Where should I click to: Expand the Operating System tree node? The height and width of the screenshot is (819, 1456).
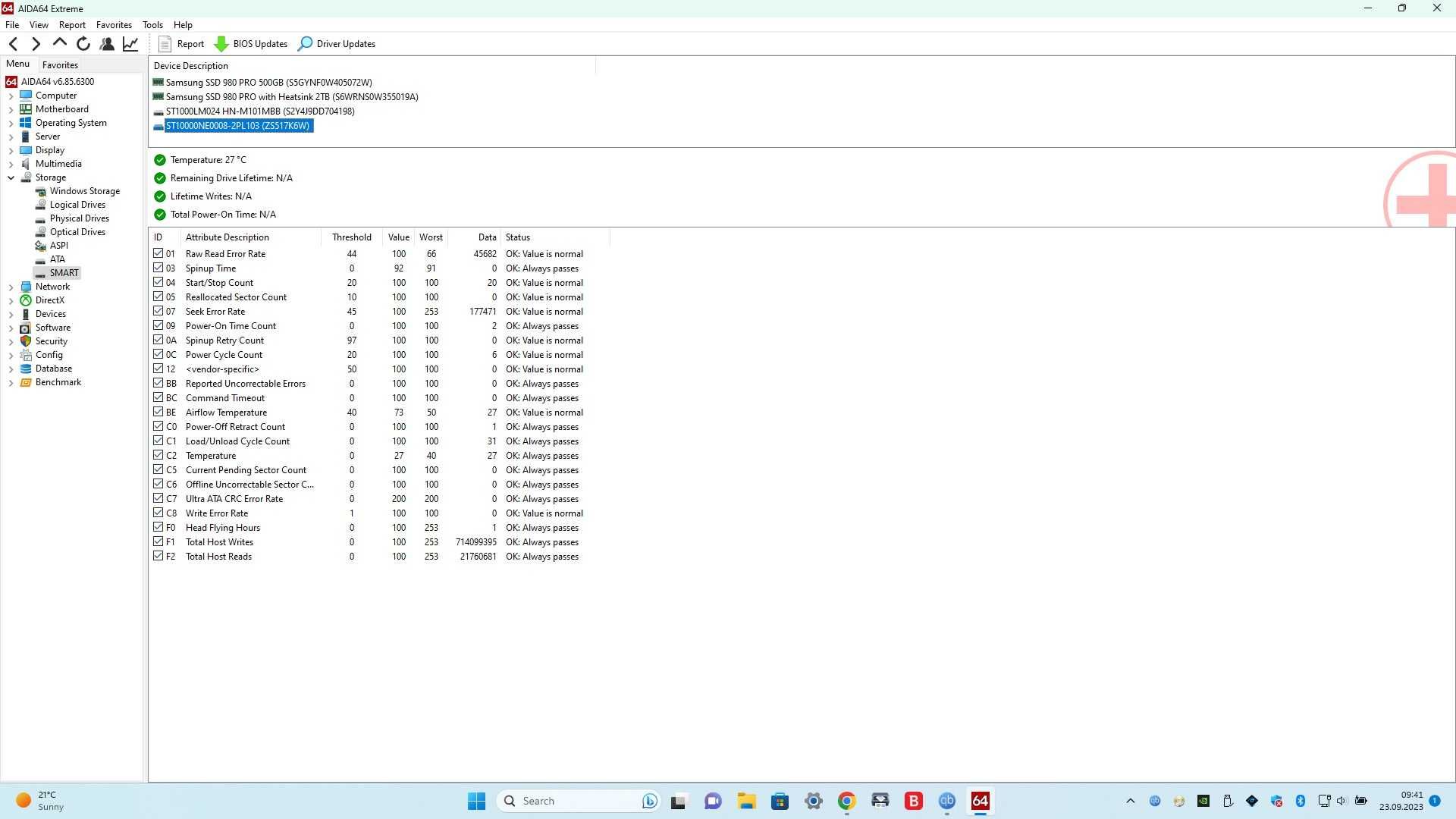pyautogui.click(x=11, y=123)
